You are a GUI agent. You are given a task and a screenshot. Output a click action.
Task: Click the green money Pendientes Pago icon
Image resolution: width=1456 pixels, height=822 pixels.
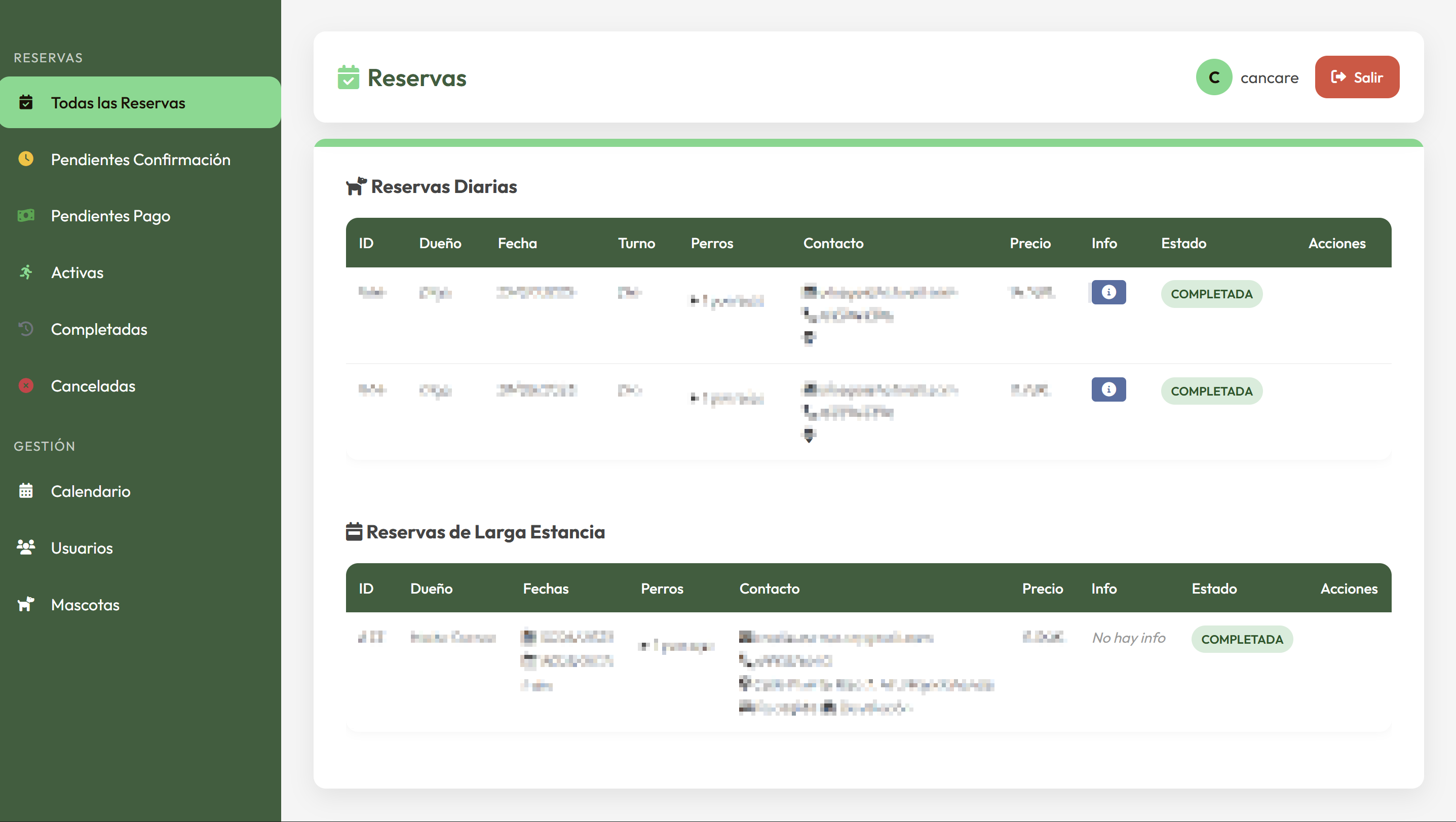point(26,215)
